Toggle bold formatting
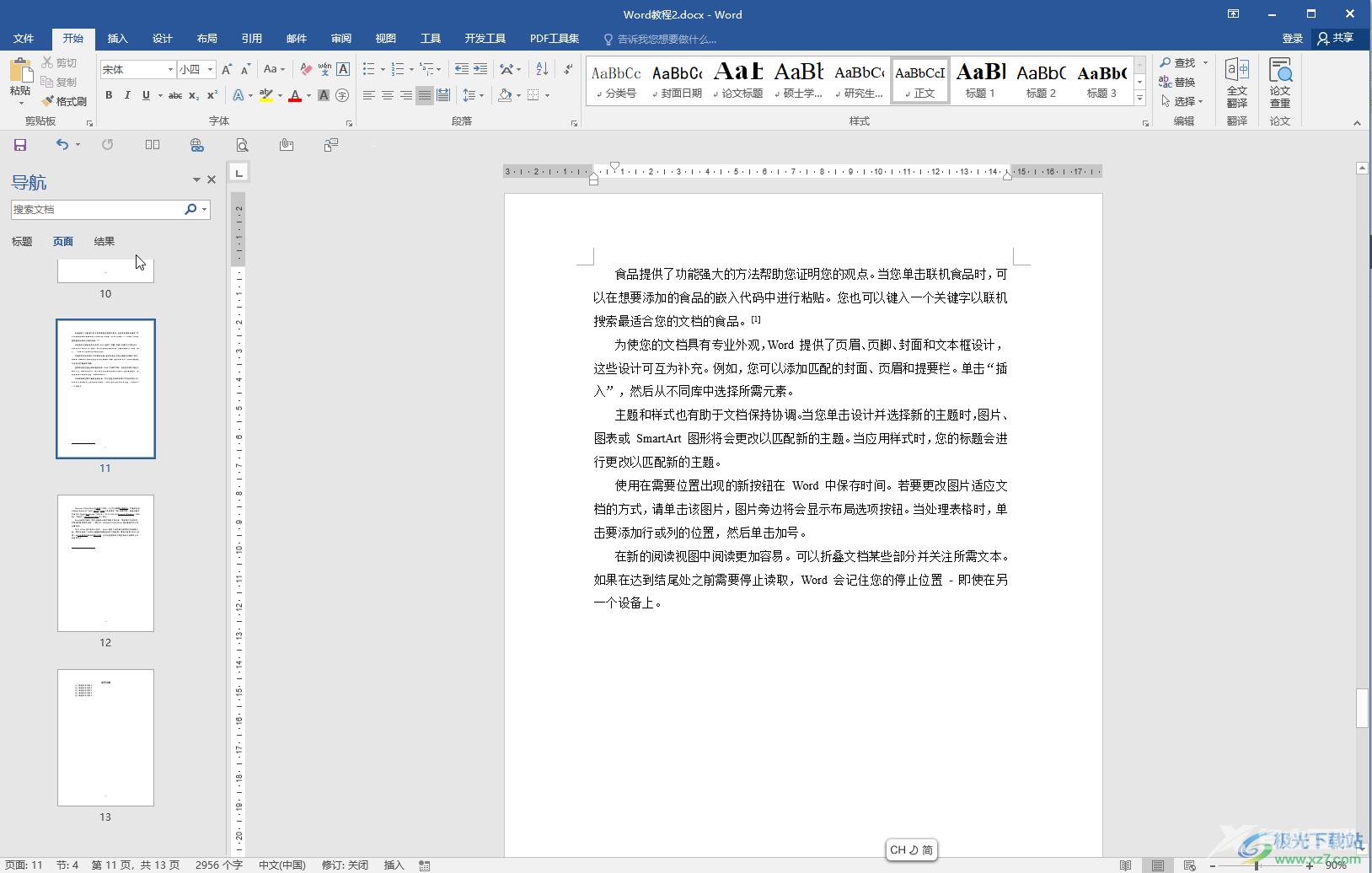 pos(109,95)
